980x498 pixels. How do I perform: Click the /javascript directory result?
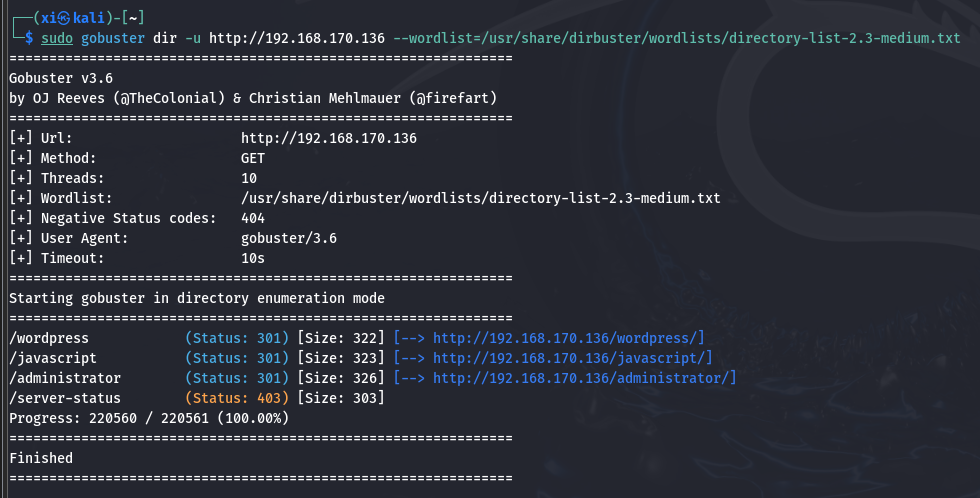(53, 358)
